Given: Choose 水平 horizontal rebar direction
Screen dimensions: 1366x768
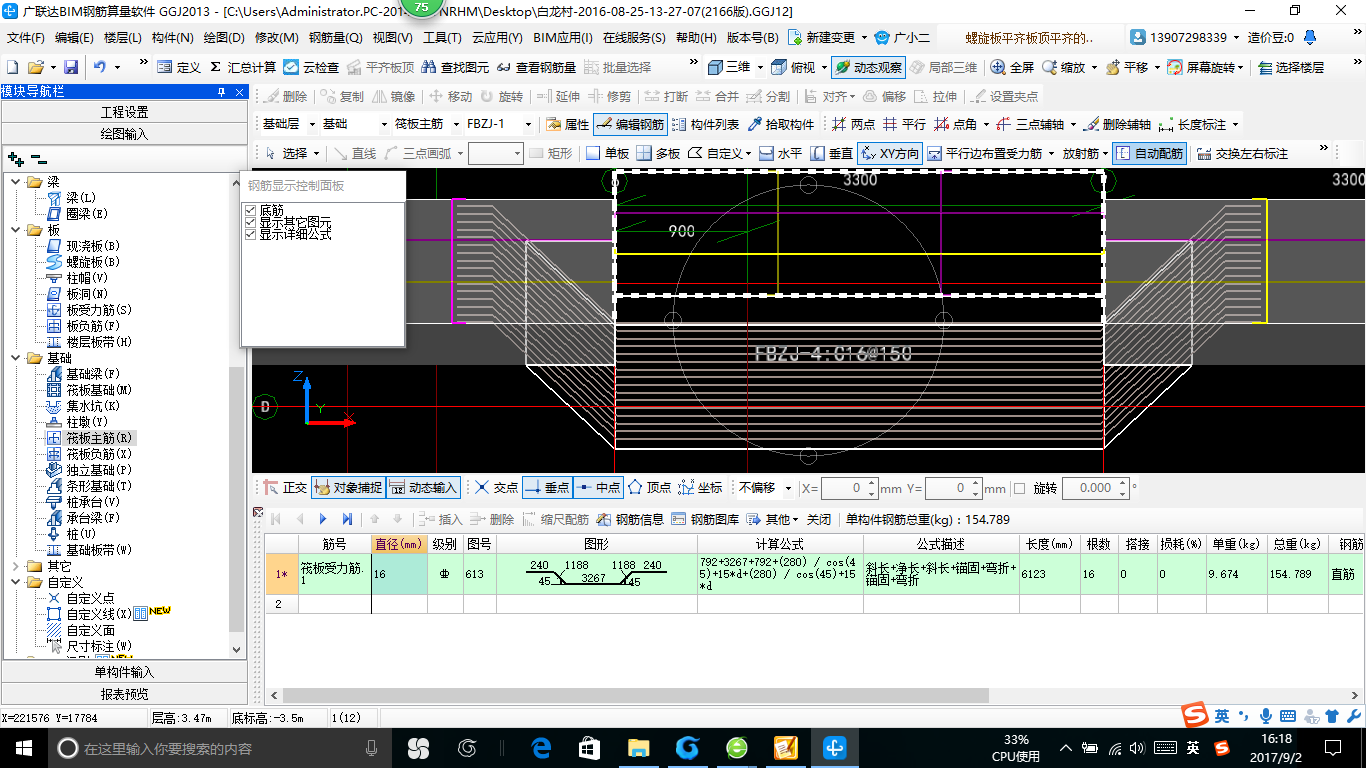Looking at the screenshot, I should 780,153.
